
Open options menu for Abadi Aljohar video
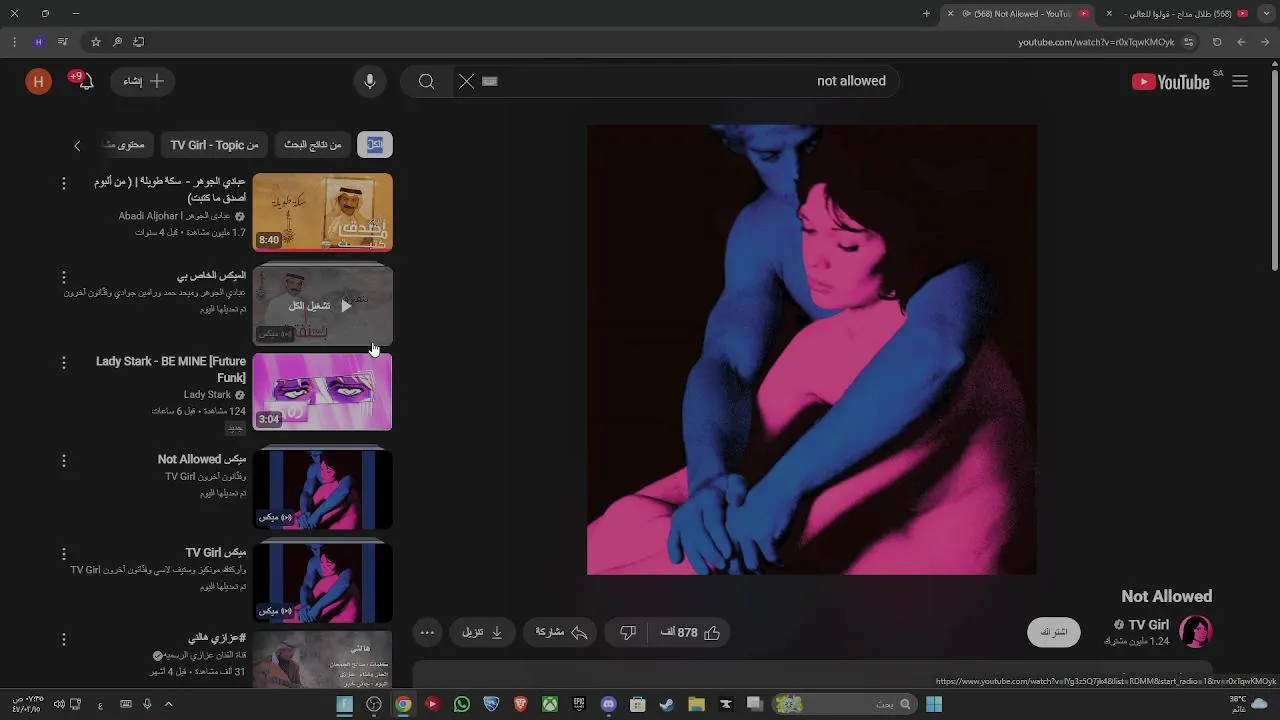pos(64,183)
